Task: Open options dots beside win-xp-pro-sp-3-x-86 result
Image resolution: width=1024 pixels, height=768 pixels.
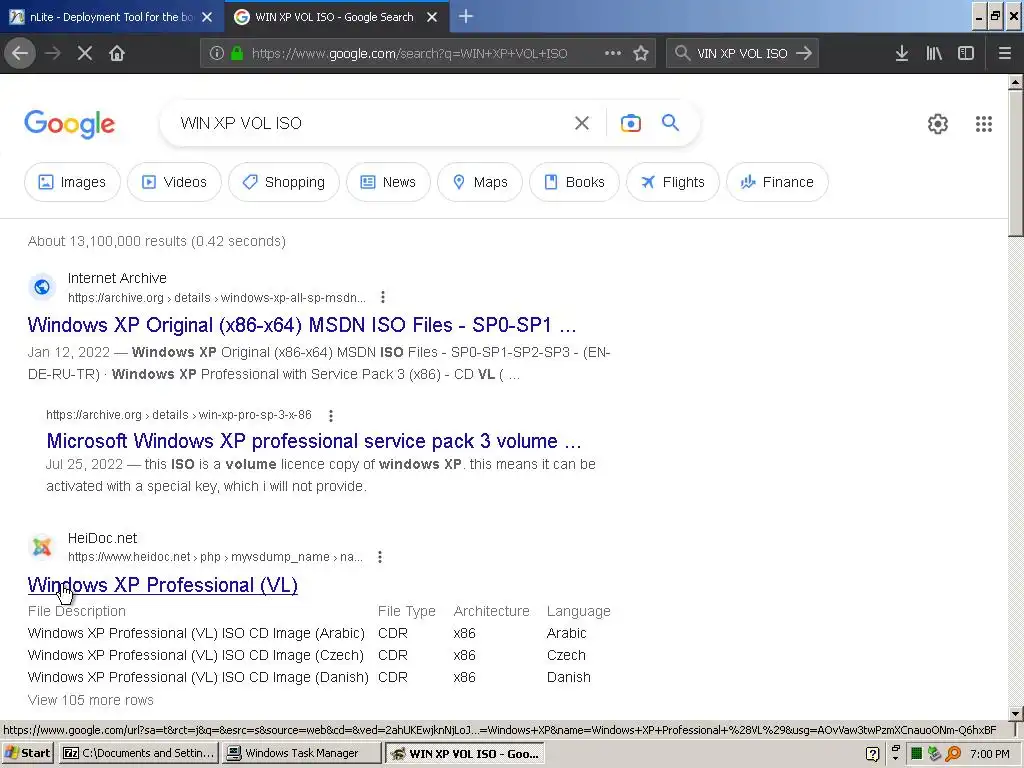Action: coord(331,415)
